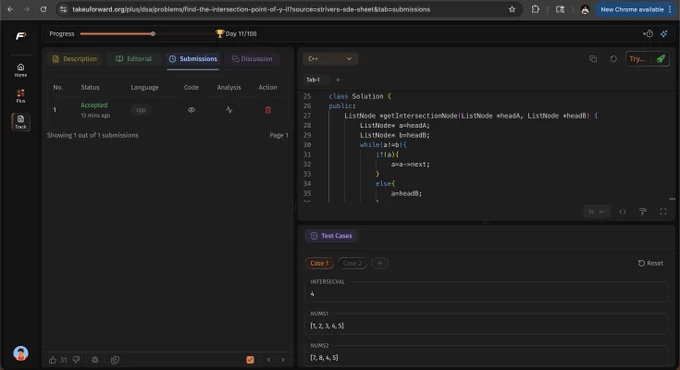
Task: Select Case 1
Action: (320, 263)
